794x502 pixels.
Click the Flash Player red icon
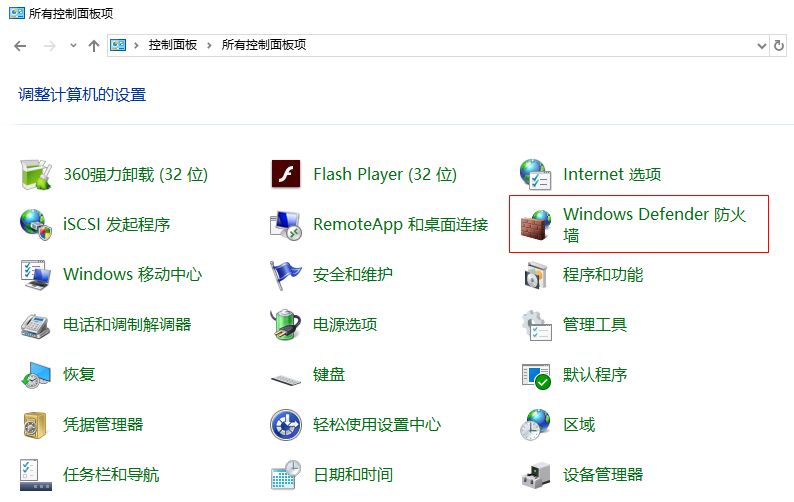286,174
